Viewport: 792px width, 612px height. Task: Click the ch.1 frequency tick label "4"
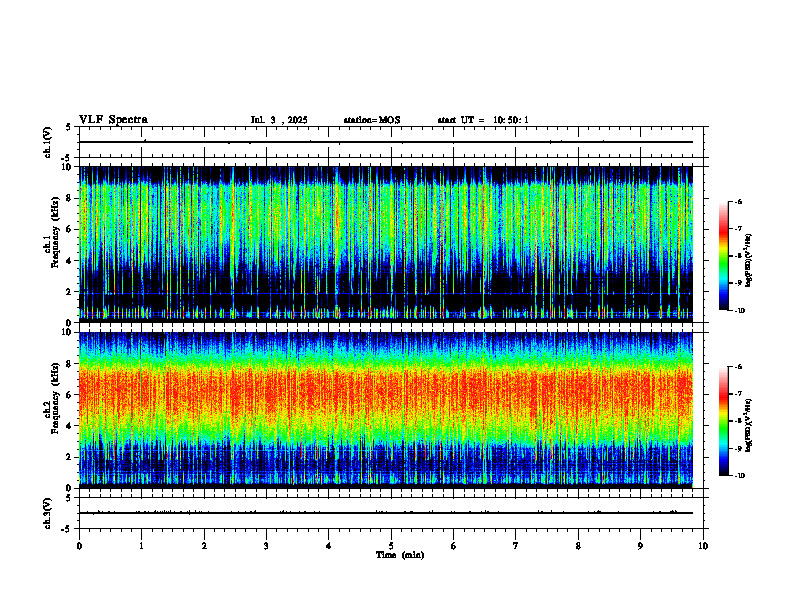(69, 261)
